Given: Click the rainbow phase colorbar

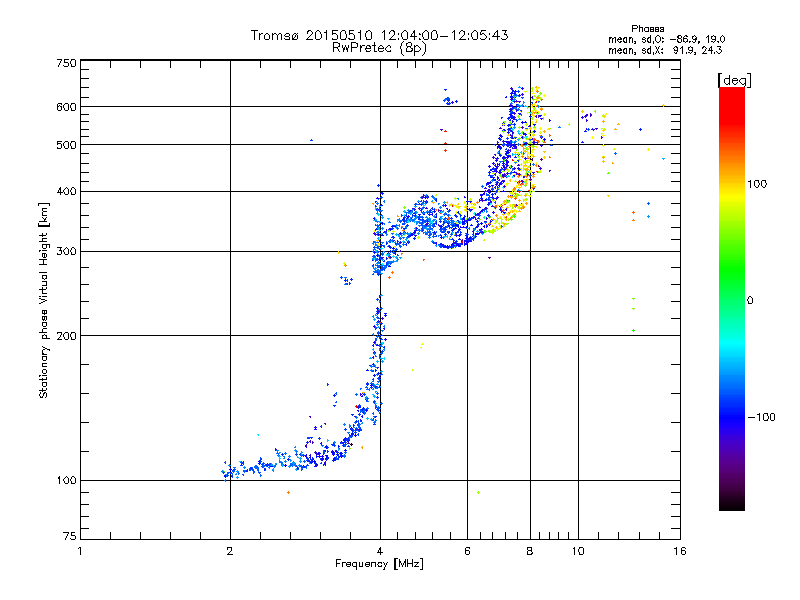Looking at the screenshot, I should click(x=732, y=299).
